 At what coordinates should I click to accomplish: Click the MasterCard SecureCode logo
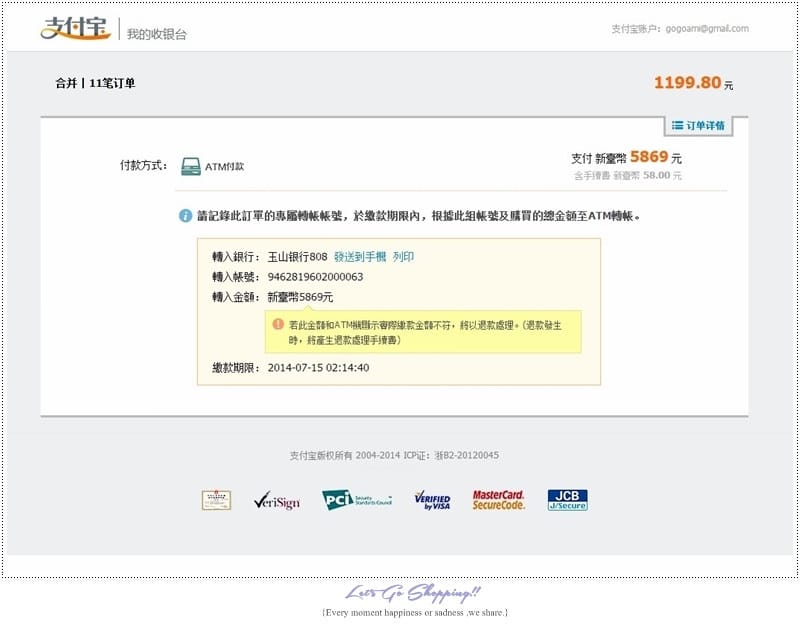[x=498, y=500]
